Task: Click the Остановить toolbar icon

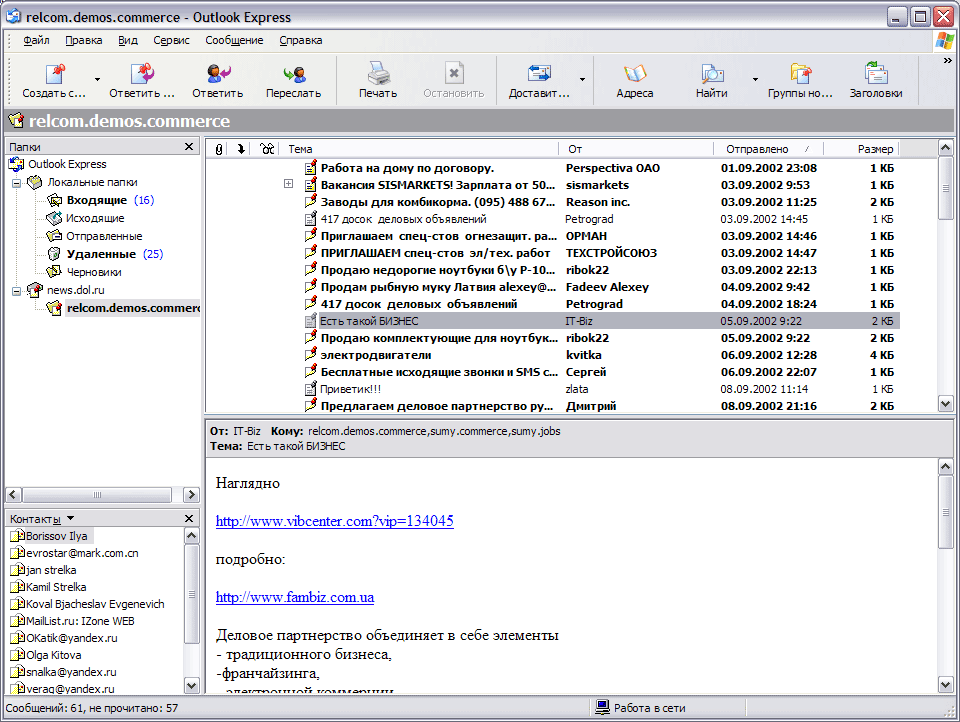Action: click(x=454, y=73)
